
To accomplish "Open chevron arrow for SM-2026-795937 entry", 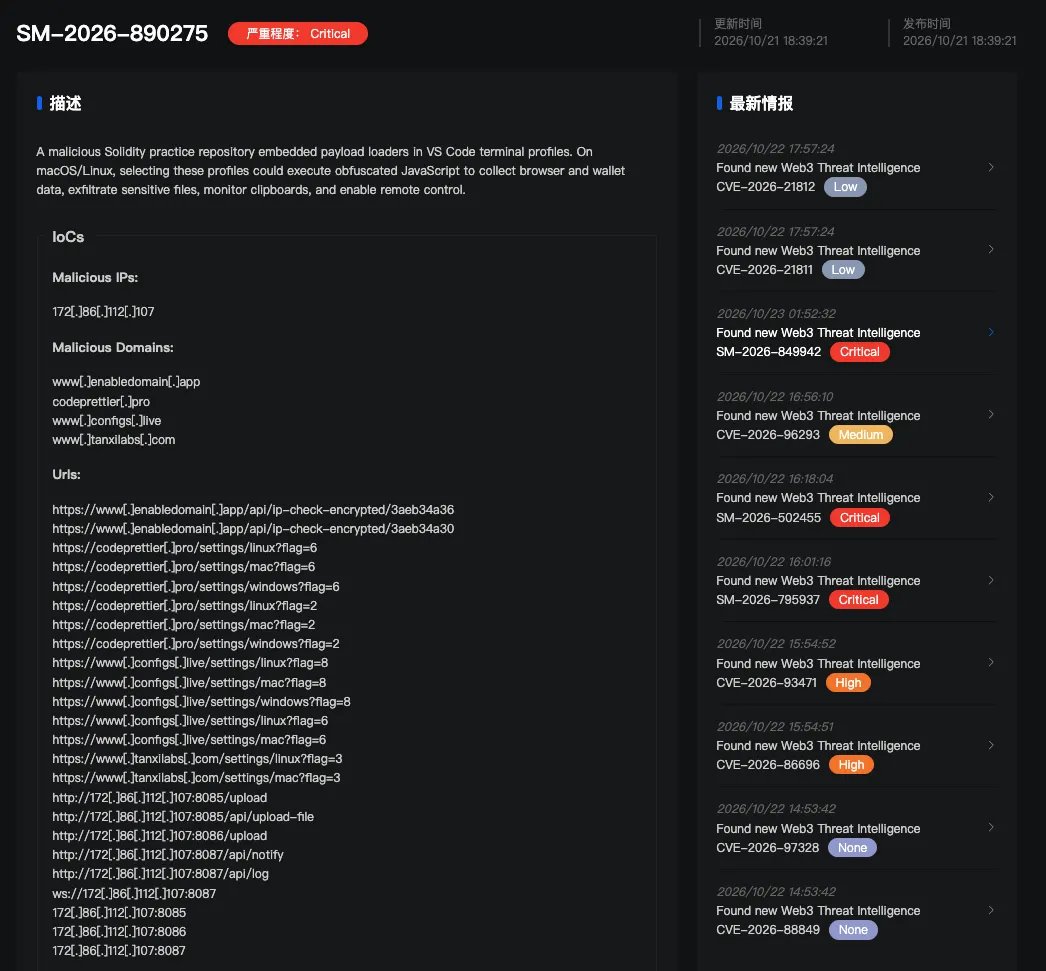I will tap(991, 580).
